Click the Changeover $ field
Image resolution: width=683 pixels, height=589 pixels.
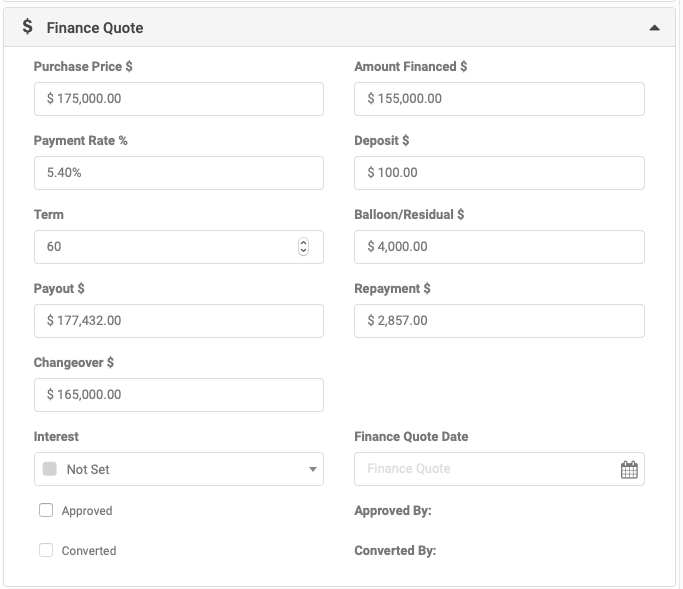pos(179,395)
